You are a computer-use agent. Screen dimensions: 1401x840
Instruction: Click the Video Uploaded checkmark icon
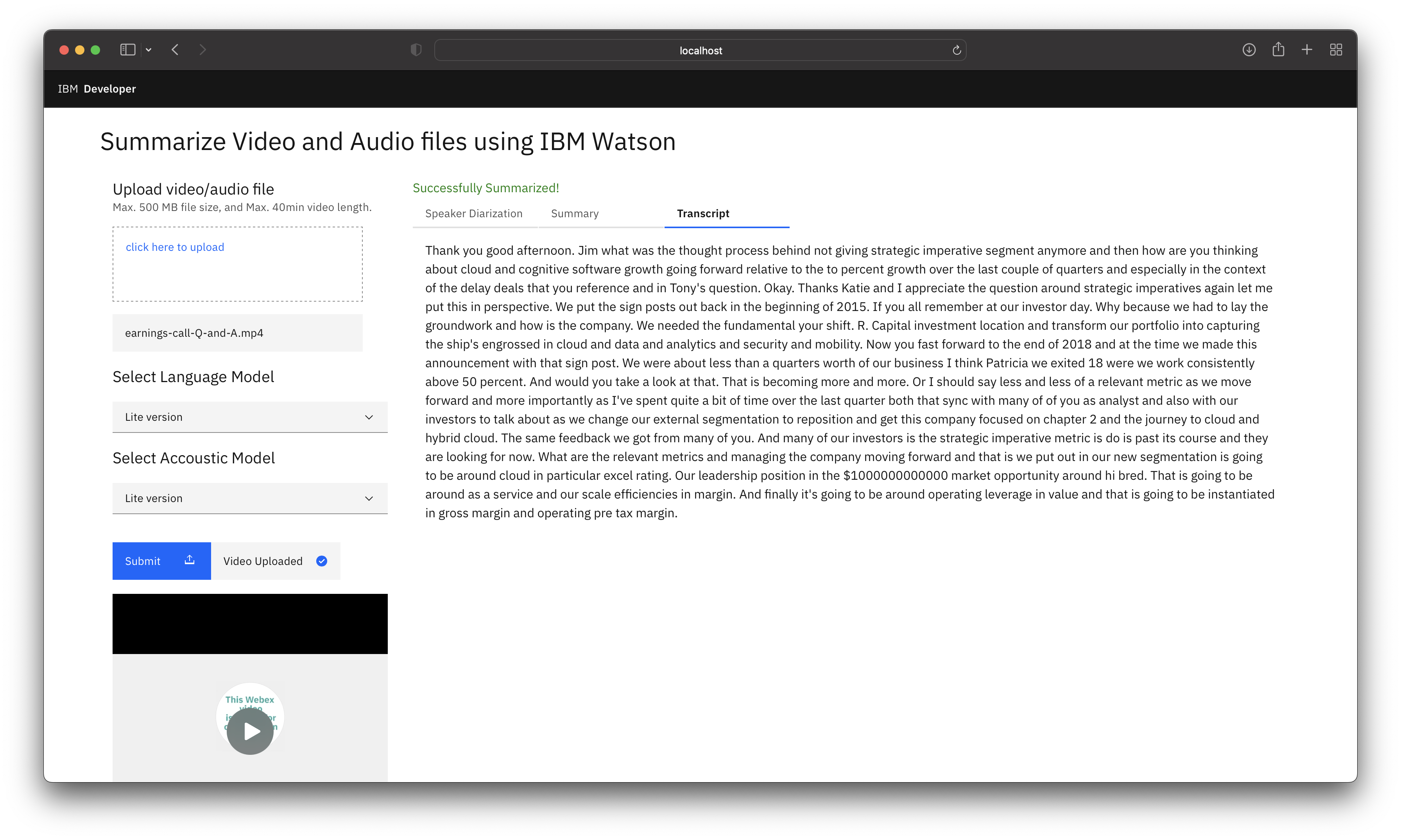(322, 561)
